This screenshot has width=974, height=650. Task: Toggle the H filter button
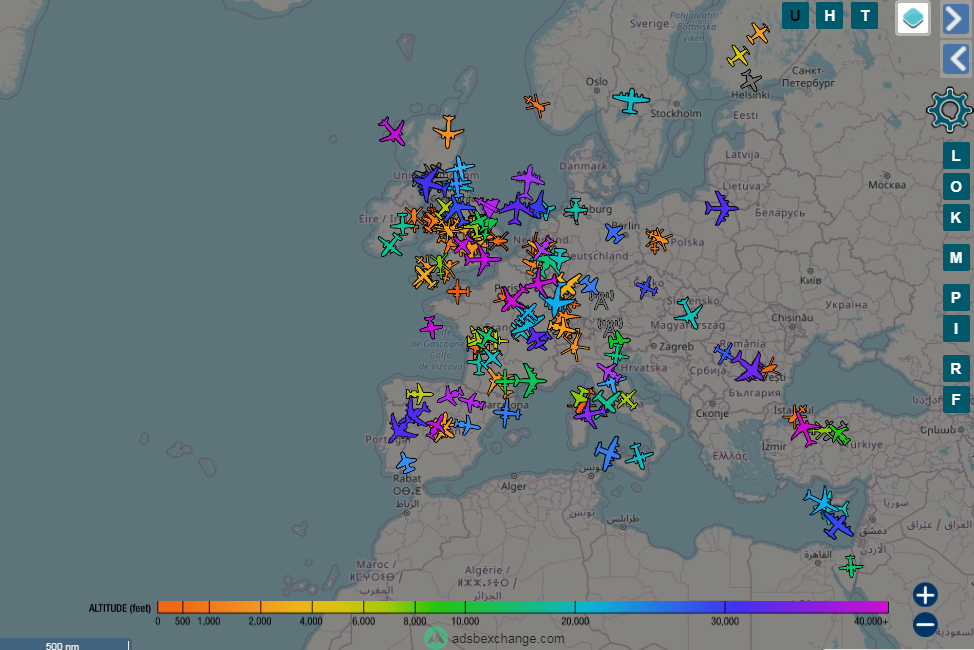pyautogui.click(x=829, y=16)
